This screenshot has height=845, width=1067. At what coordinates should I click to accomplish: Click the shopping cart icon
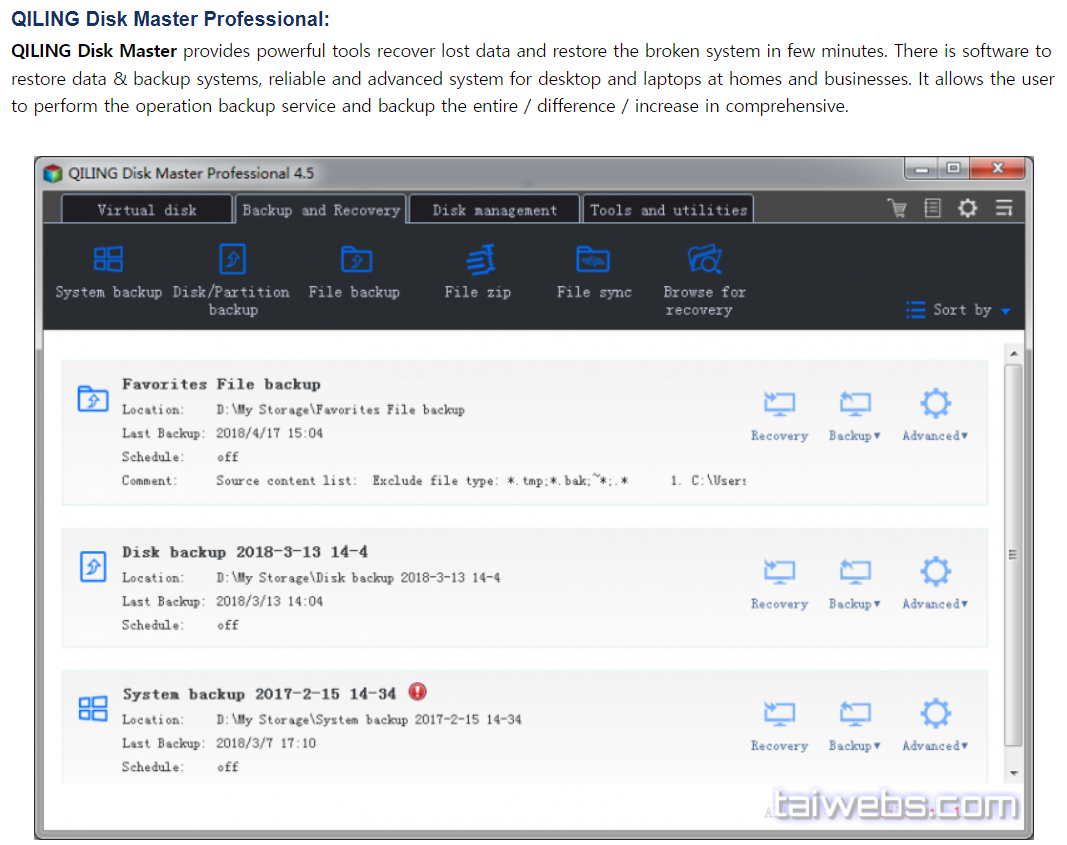pos(897,208)
